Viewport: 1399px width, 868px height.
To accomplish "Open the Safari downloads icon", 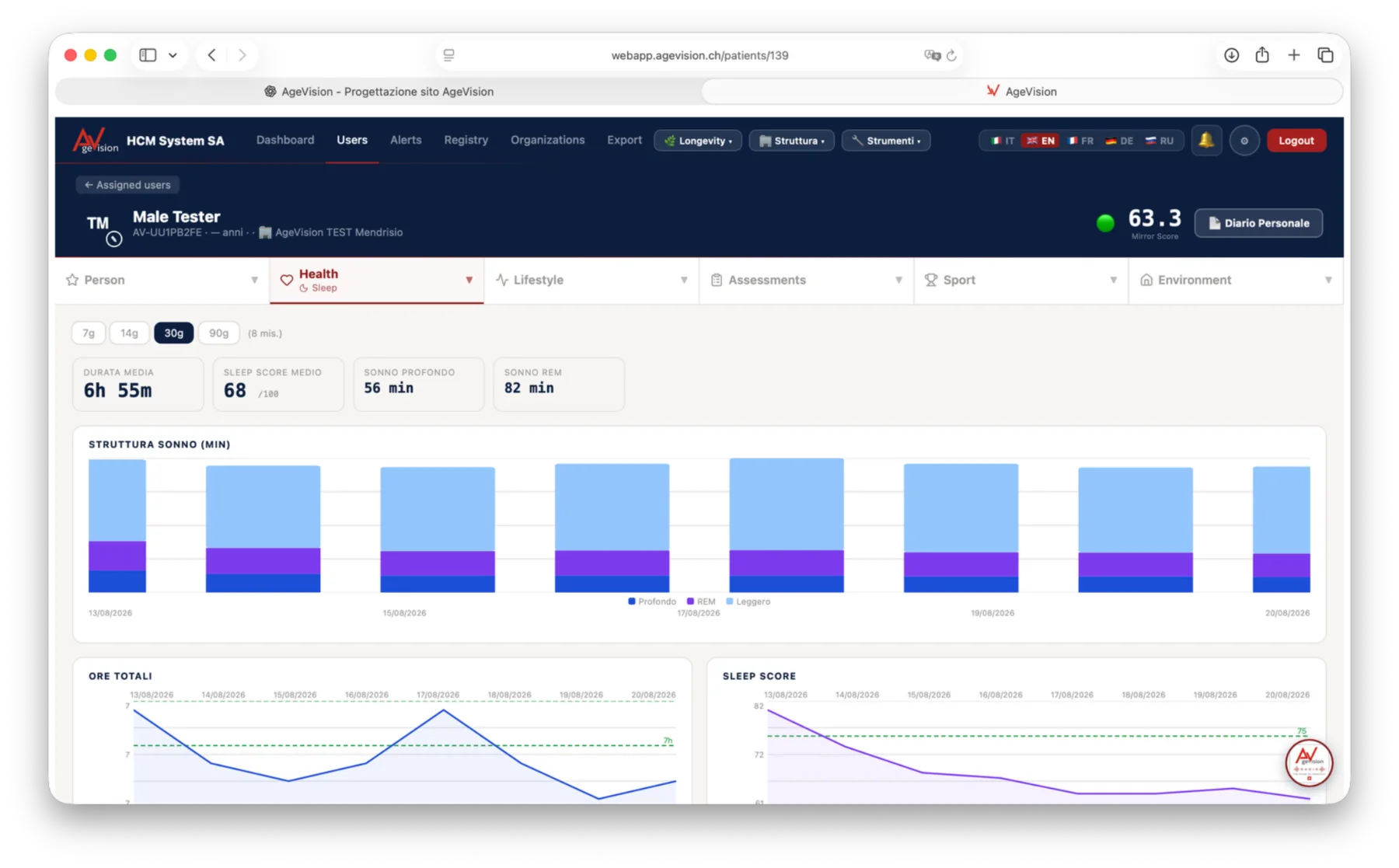I will coord(1231,55).
